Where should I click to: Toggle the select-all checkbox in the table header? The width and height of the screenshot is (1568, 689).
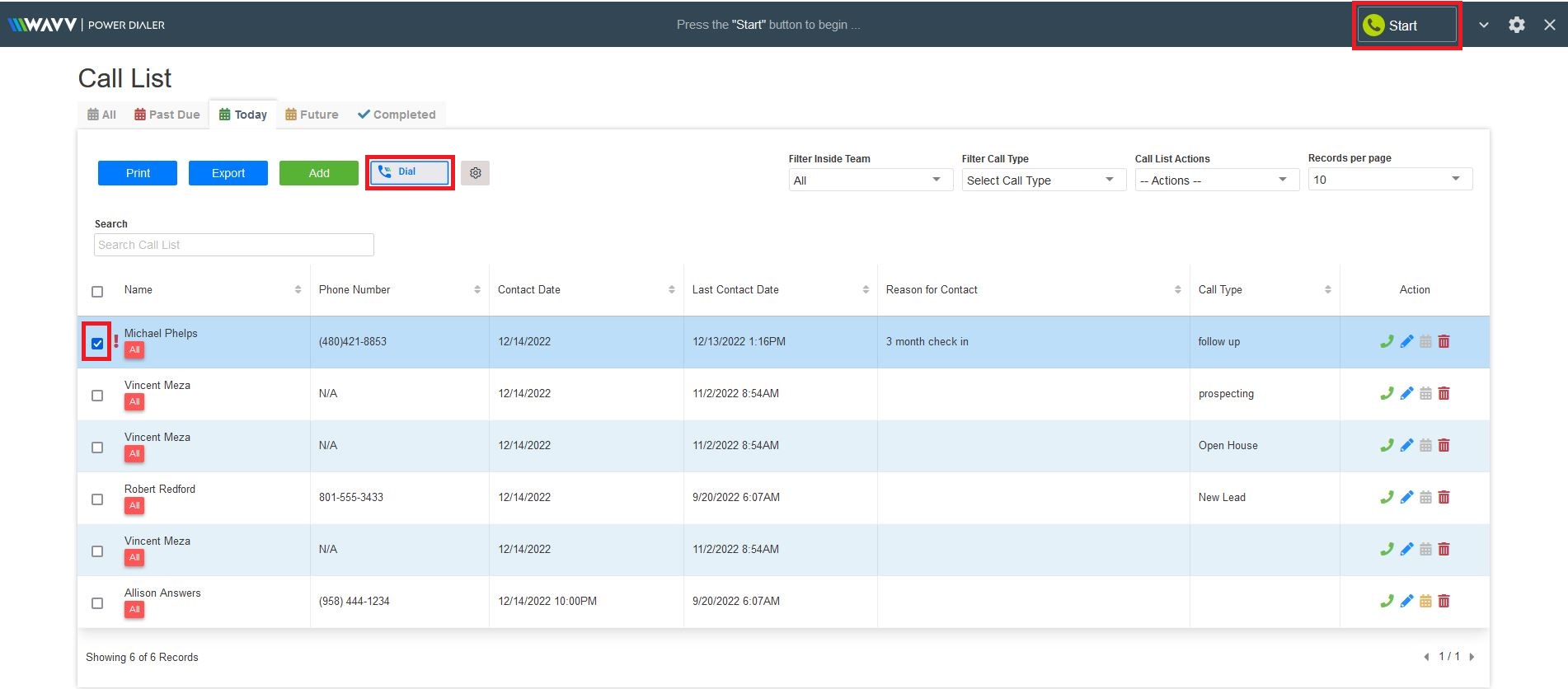coord(97,292)
